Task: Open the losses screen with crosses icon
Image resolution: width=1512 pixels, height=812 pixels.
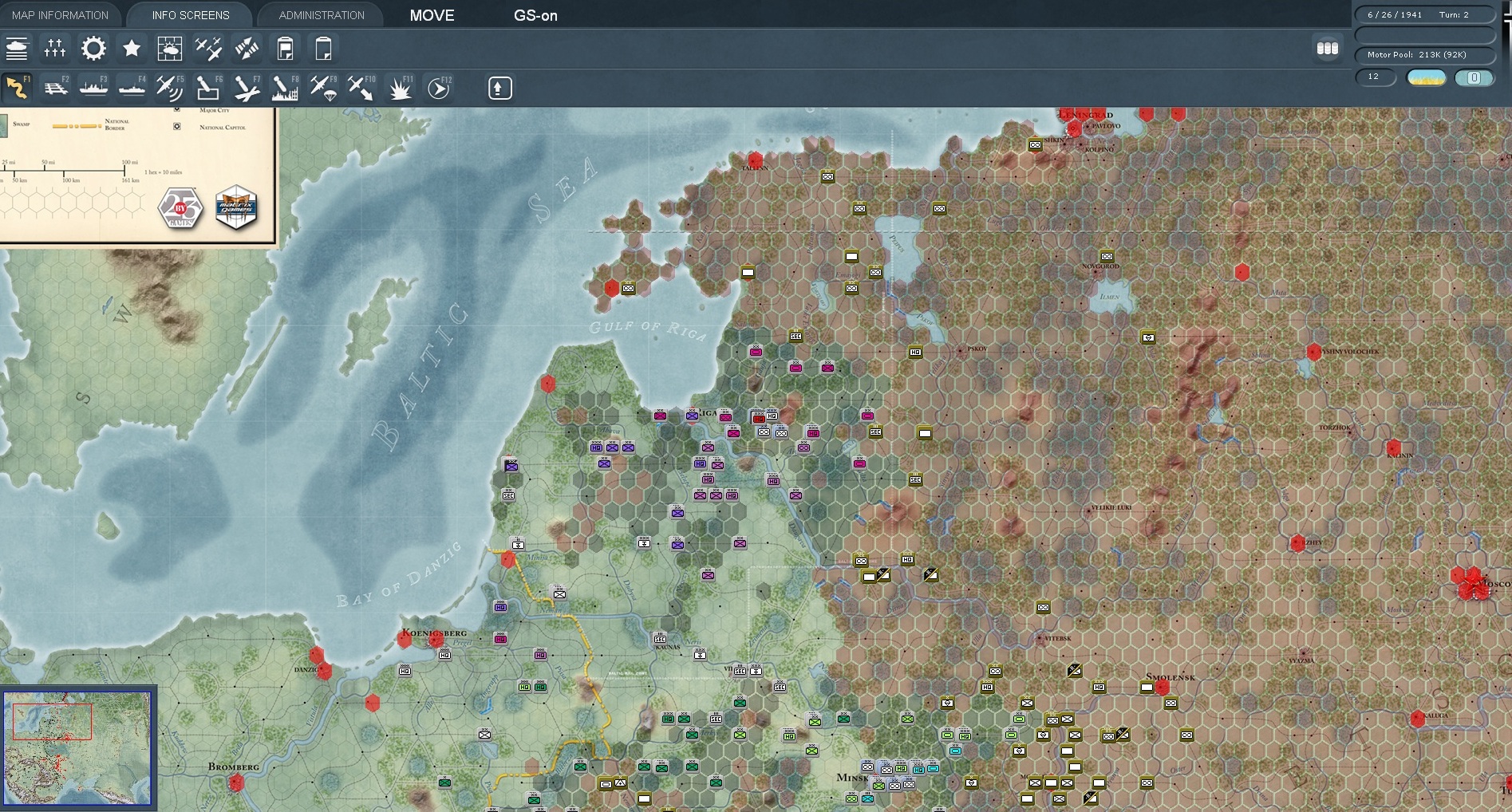Action: [55, 49]
